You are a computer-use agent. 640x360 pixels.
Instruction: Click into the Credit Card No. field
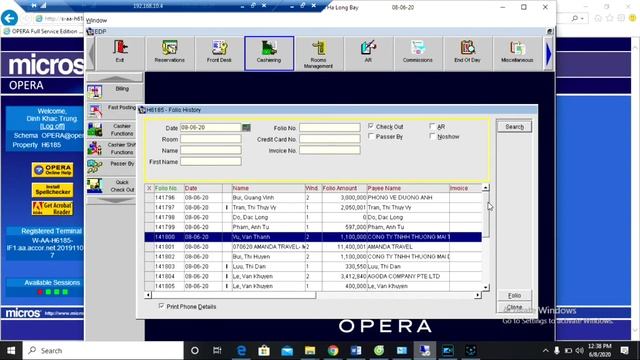(x=330, y=139)
